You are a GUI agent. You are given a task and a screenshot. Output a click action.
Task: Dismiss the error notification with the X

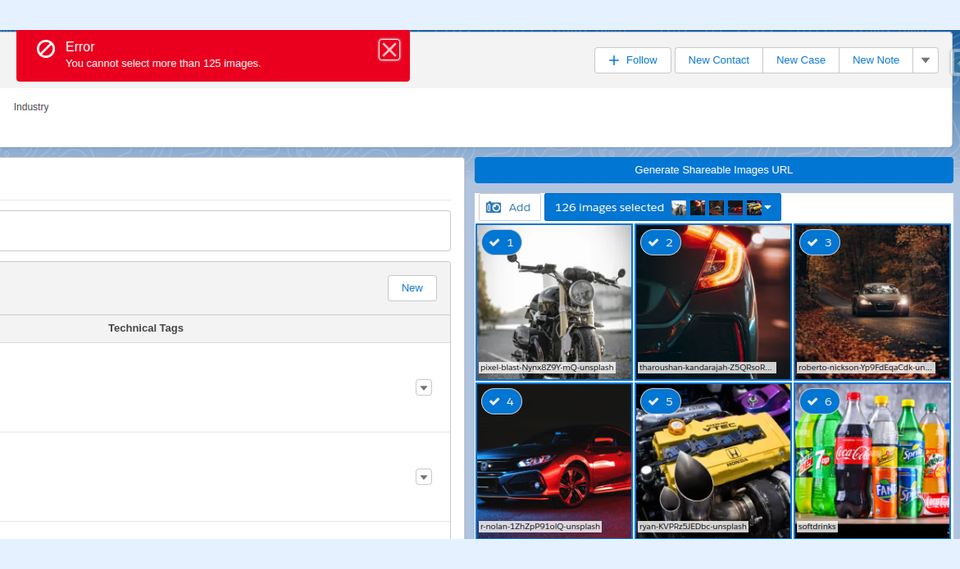click(x=389, y=50)
